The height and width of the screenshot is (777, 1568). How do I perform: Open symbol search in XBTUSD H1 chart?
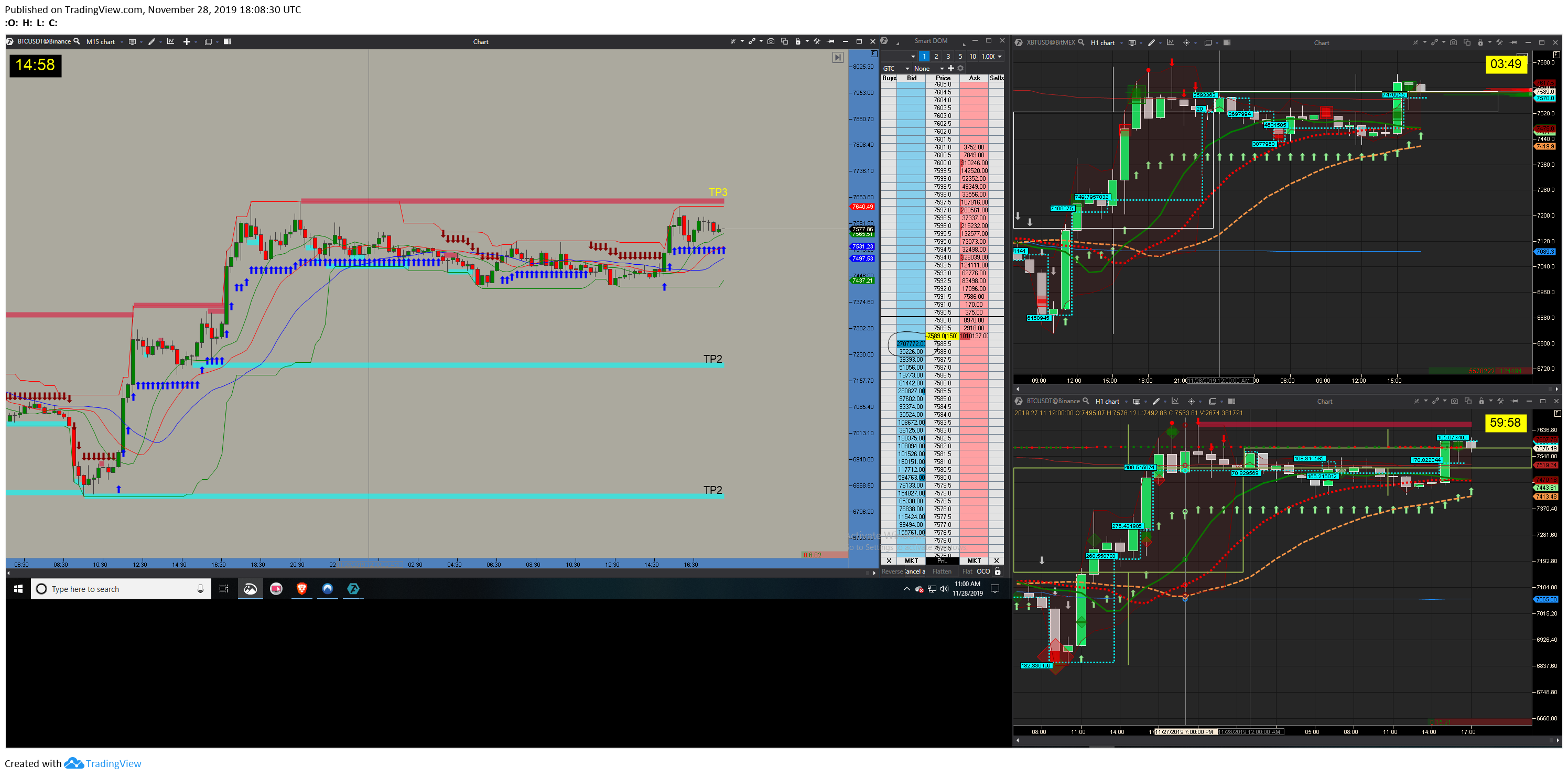[x=1081, y=42]
